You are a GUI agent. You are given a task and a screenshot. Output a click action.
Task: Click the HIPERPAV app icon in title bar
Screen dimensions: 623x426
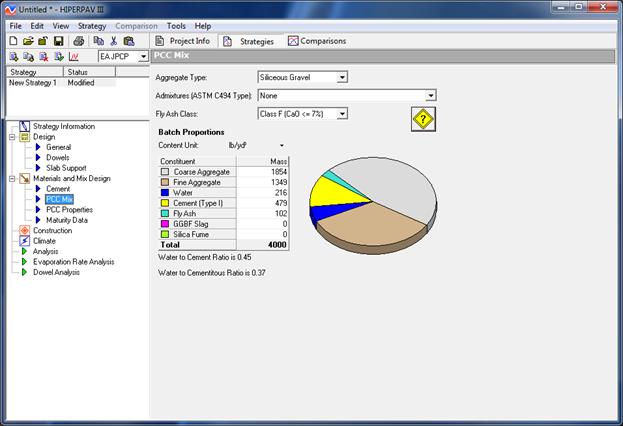(10, 9)
